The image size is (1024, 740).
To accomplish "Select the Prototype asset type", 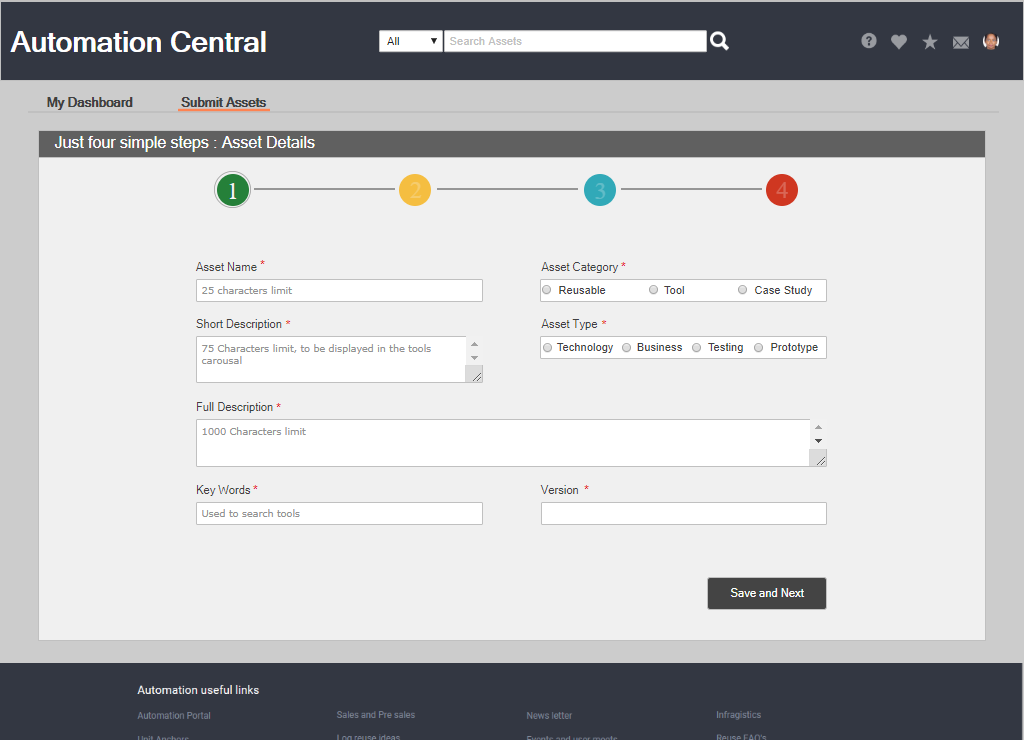I will 759,347.
